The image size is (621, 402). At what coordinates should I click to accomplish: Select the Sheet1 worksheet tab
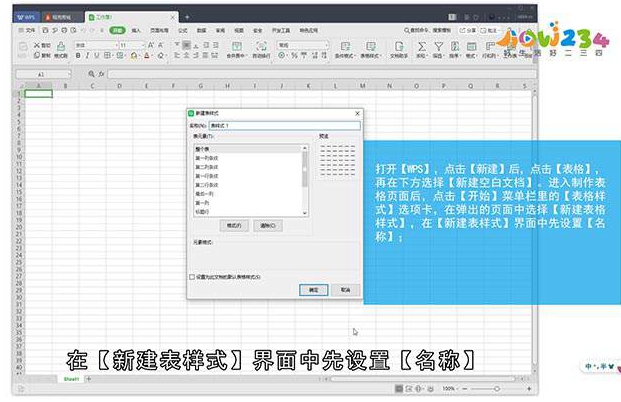tap(71, 379)
